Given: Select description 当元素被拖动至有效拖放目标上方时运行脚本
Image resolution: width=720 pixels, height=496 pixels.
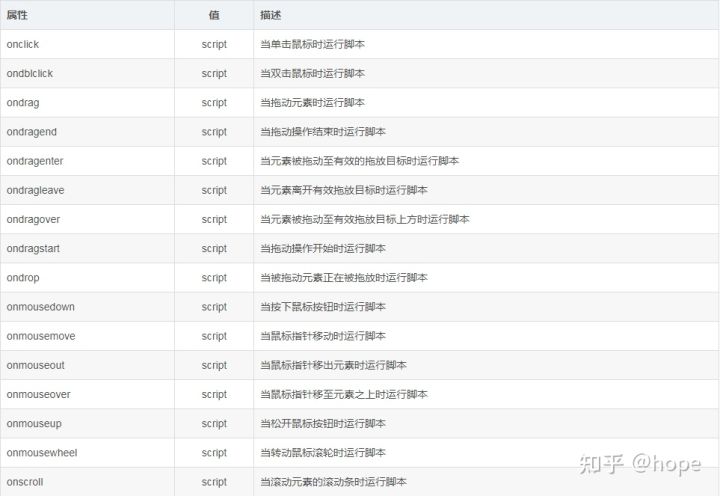Looking at the screenshot, I should tap(365, 220).
